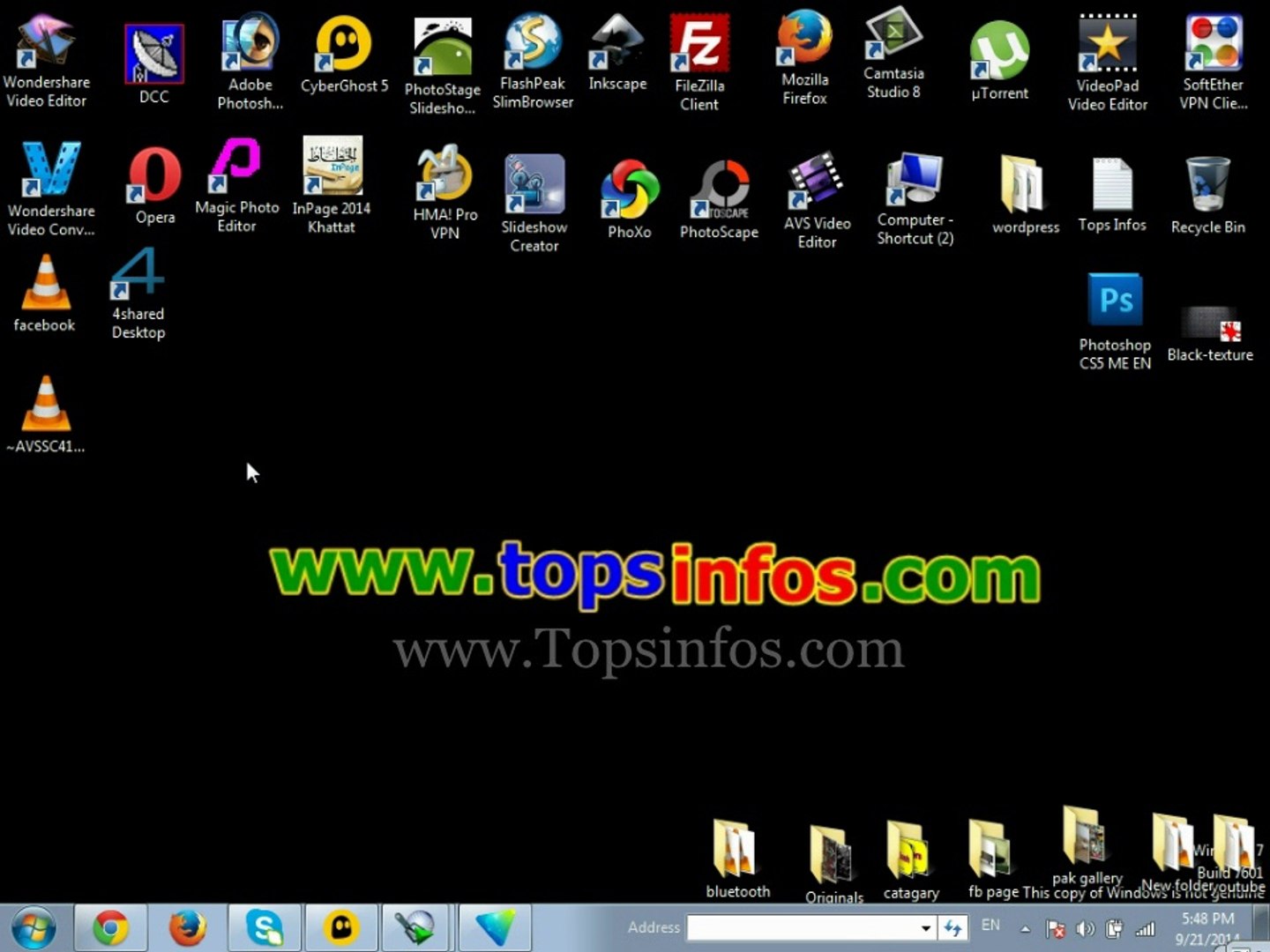Screen dimensions: 1270x952
Task: Open the volume control speaker icon
Action: tap(1085, 928)
